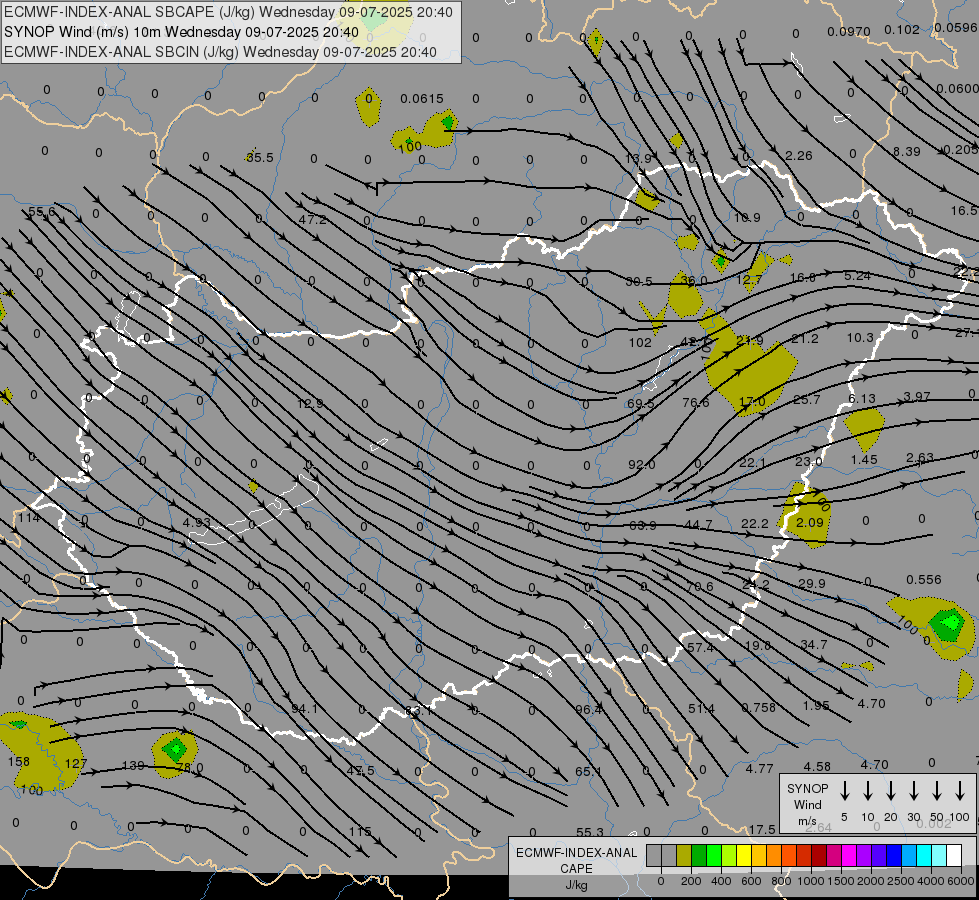Select the pure cyan CAPE legend swatch
Viewport: 979px width, 900px height.
coord(923,856)
